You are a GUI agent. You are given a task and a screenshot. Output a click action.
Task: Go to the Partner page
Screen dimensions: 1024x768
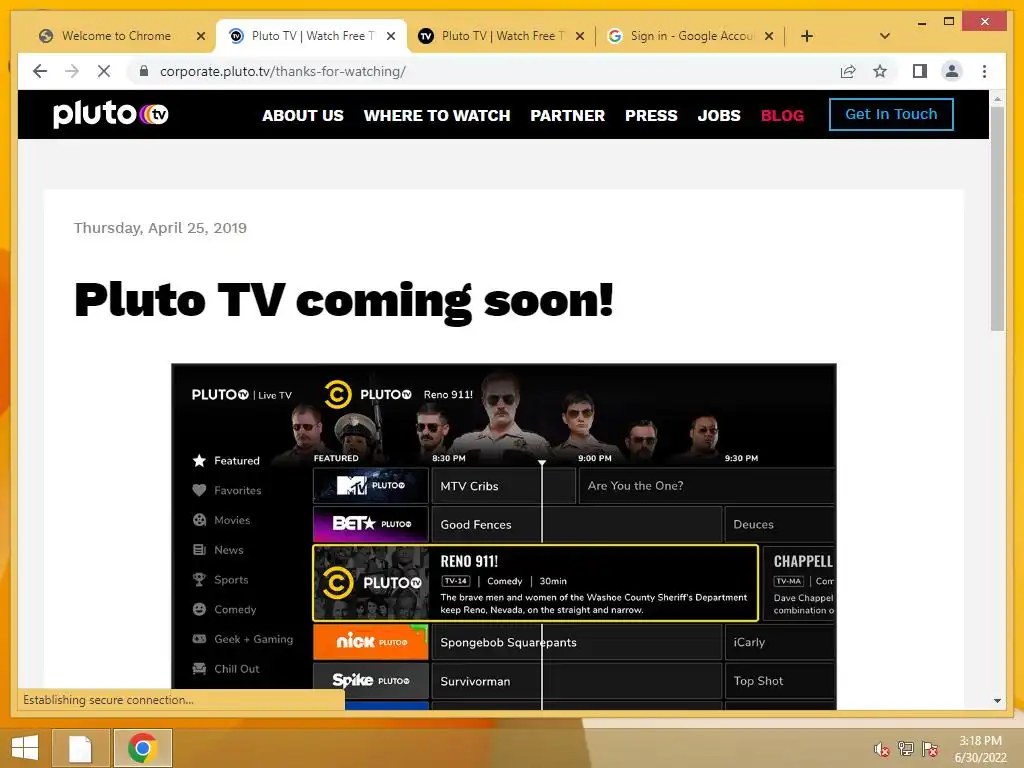[x=568, y=116]
